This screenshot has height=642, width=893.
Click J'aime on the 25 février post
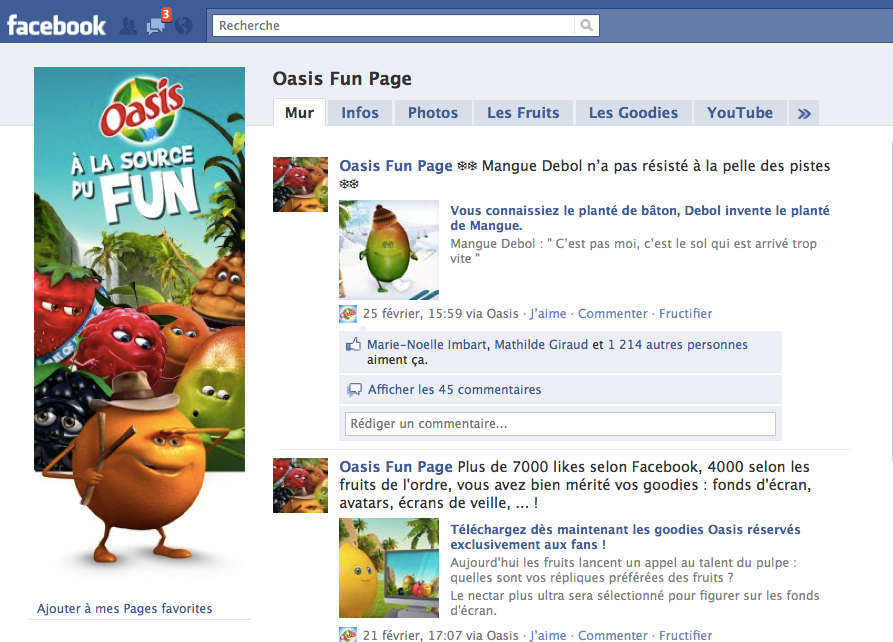click(x=548, y=314)
